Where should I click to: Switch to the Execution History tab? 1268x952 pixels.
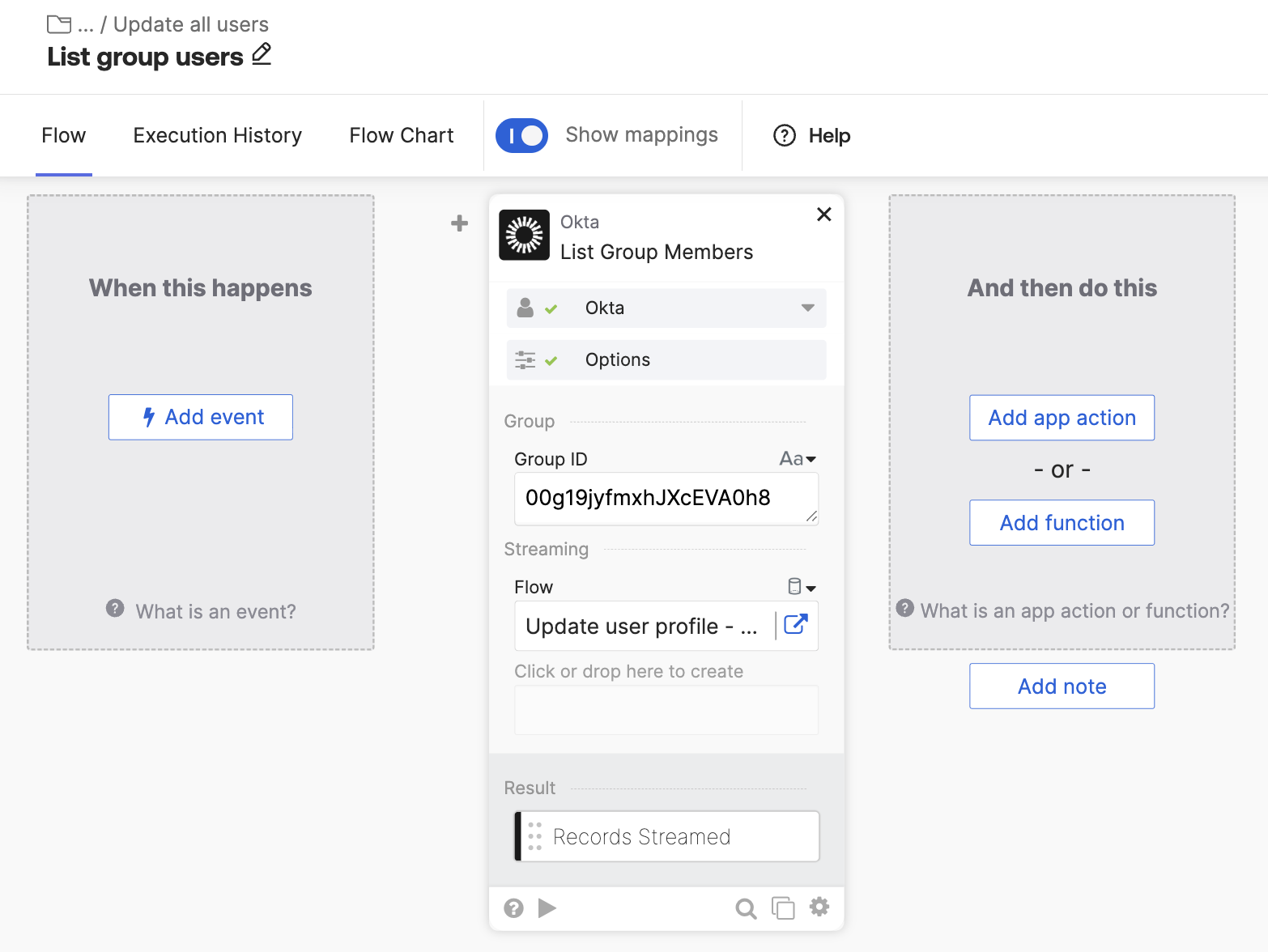pyautogui.click(x=218, y=135)
